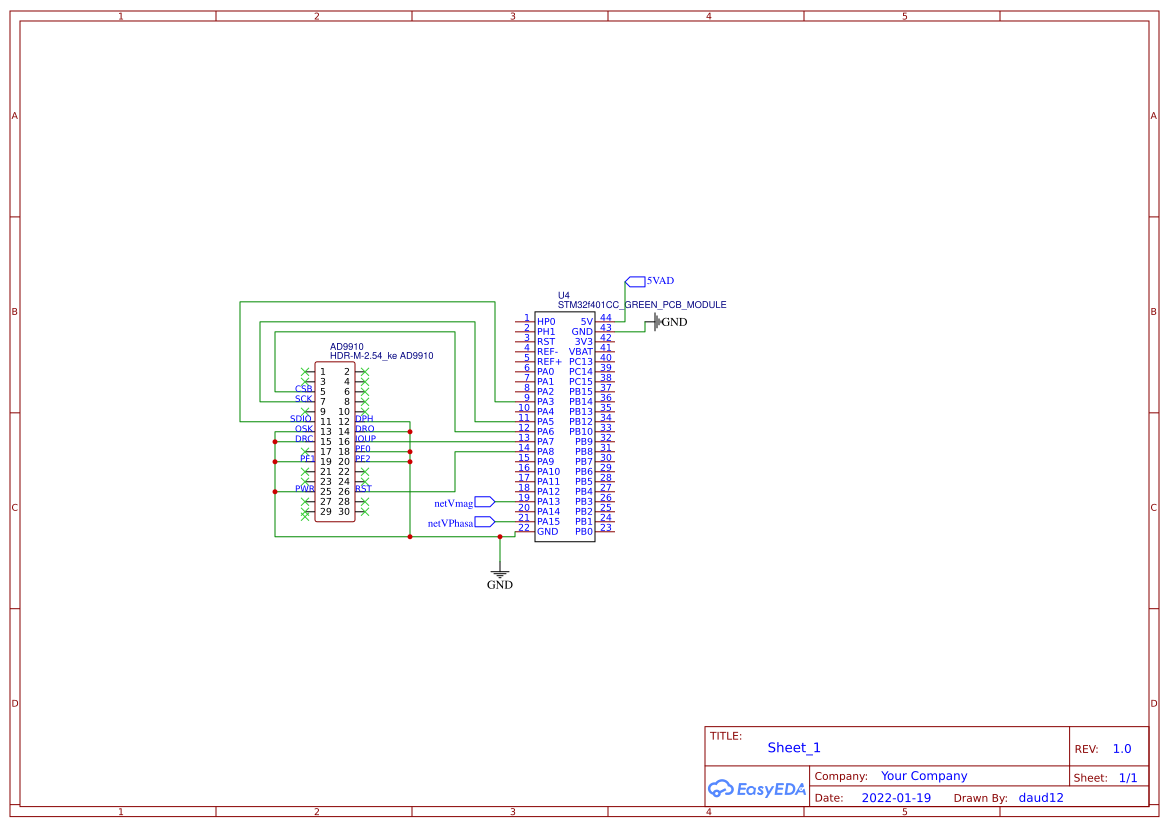
Task: Click the junction dot on the bottom GND wire
Action: point(500,536)
